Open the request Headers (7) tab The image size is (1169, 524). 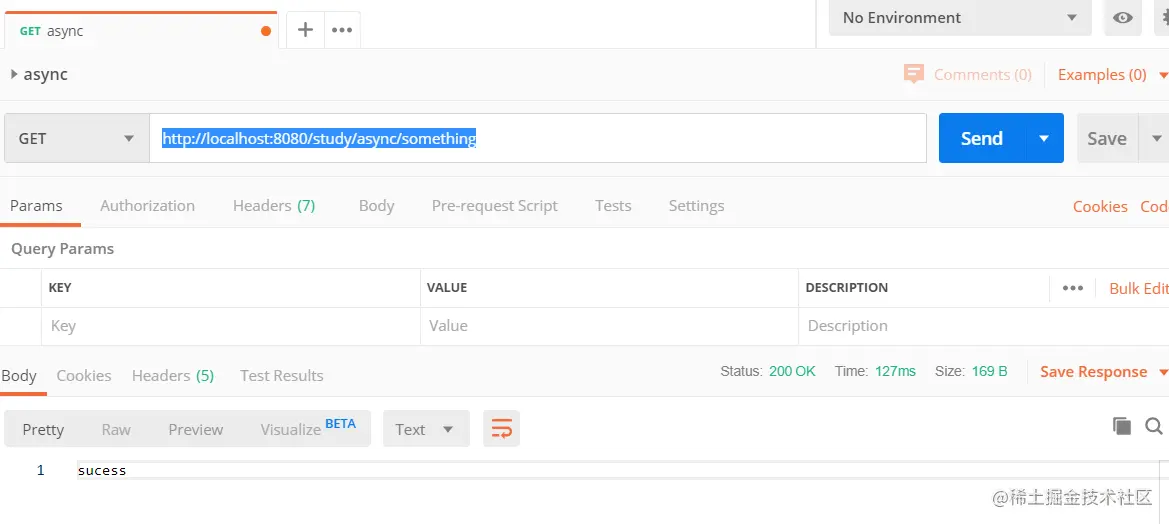point(274,206)
